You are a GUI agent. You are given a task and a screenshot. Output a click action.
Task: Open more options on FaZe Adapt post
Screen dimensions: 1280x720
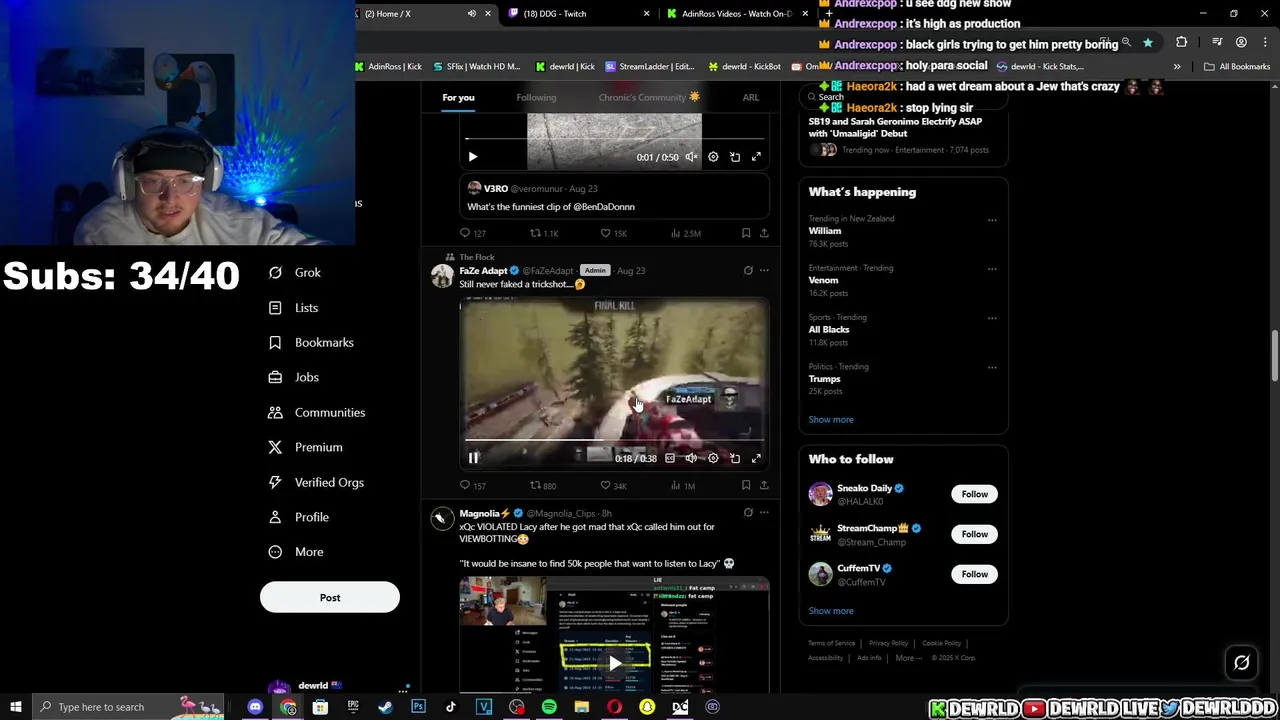tap(764, 270)
